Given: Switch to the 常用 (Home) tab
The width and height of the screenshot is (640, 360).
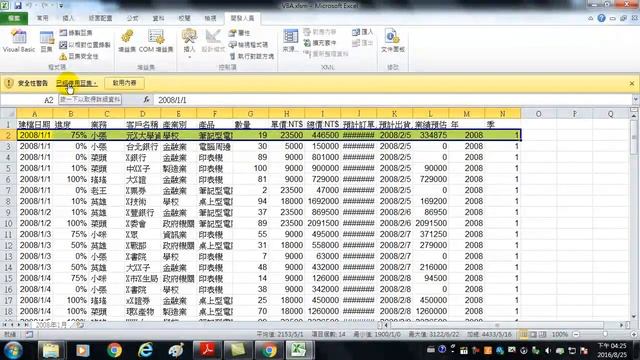Looking at the screenshot, I should point(42,18).
